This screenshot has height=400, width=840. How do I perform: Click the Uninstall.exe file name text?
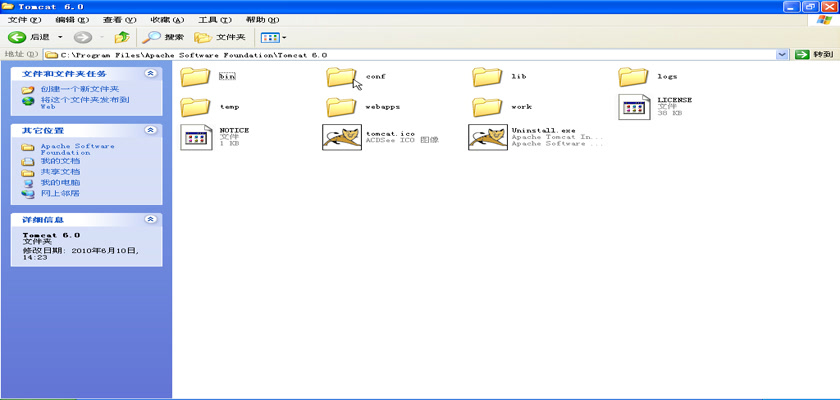tap(543, 130)
